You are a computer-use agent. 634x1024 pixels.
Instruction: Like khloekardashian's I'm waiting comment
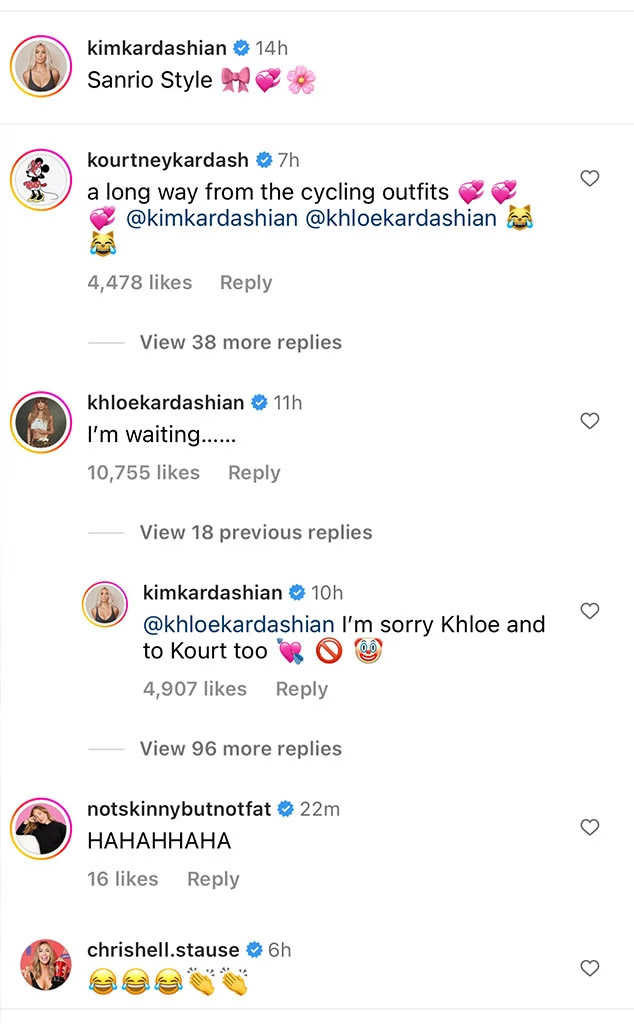[590, 421]
